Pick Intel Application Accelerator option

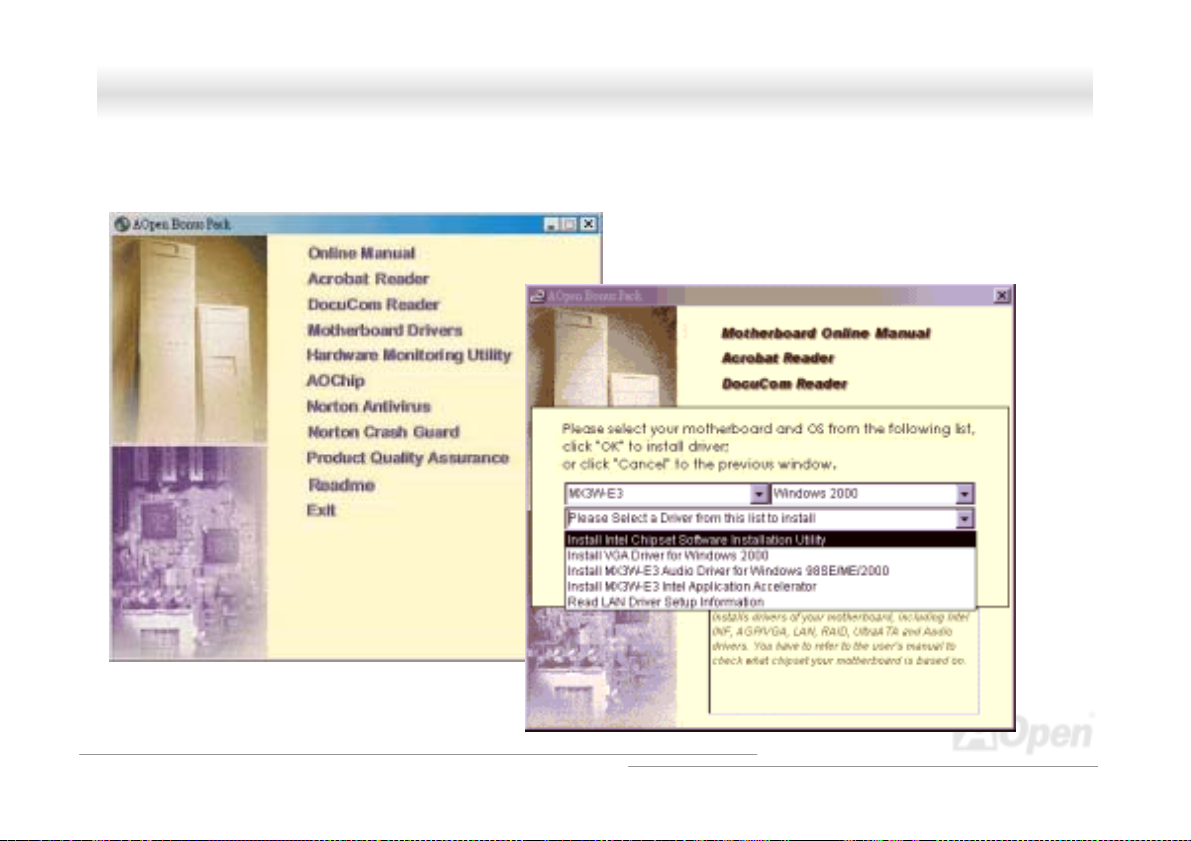[x=691, y=587]
